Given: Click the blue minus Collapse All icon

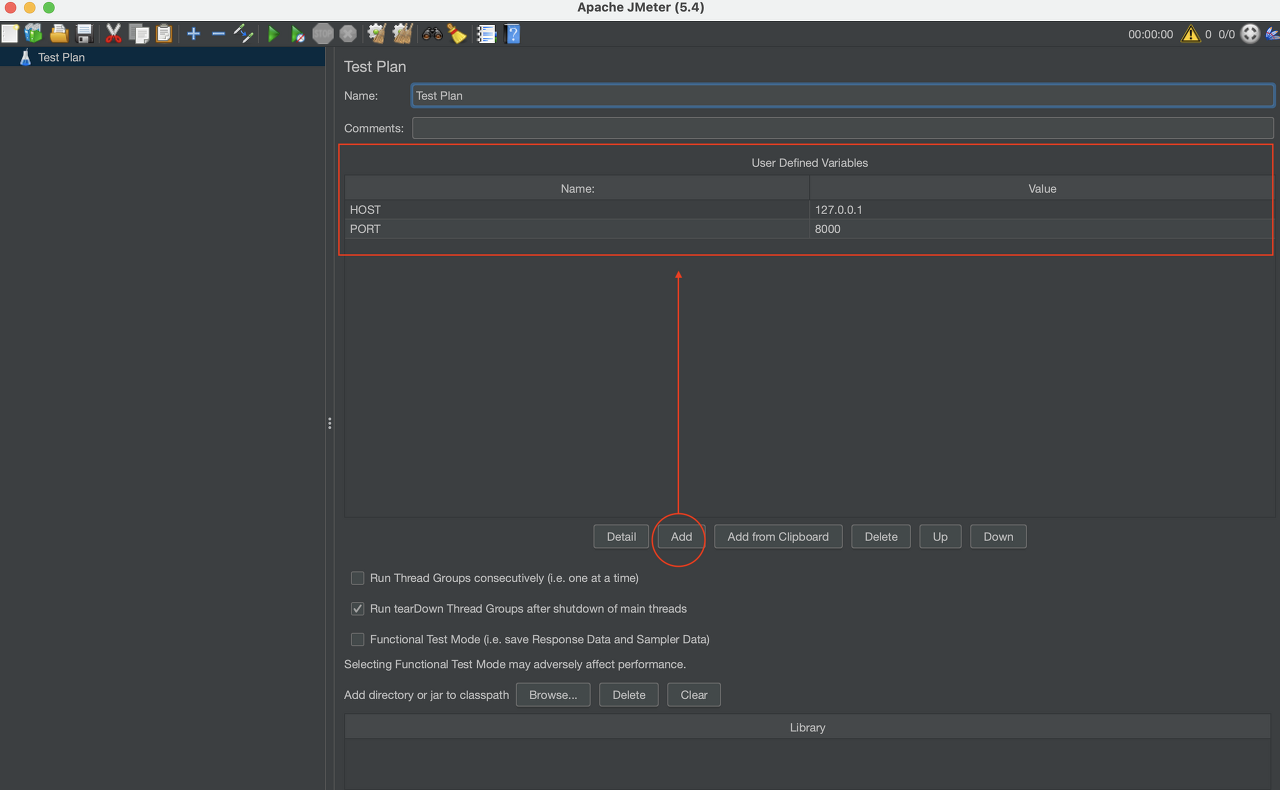Looking at the screenshot, I should [218, 34].
